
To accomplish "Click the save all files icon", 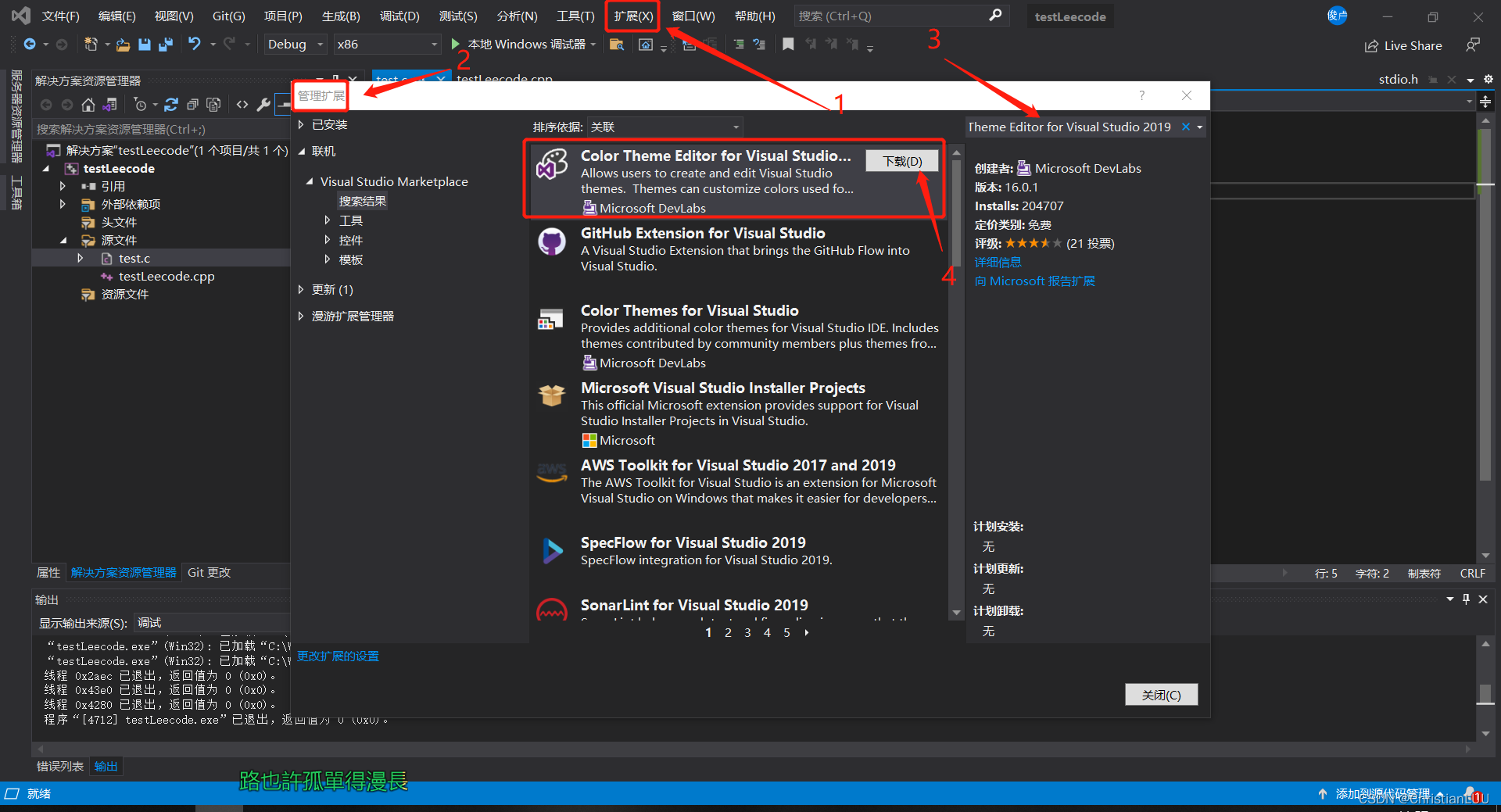I will [x=165, y=45].
